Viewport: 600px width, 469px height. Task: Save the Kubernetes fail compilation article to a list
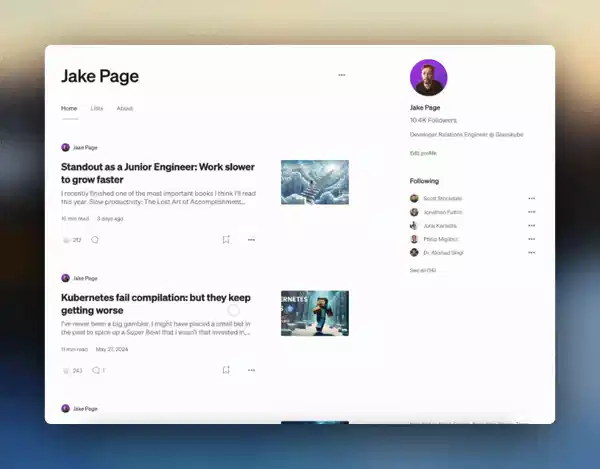click(x=226, y=370)
